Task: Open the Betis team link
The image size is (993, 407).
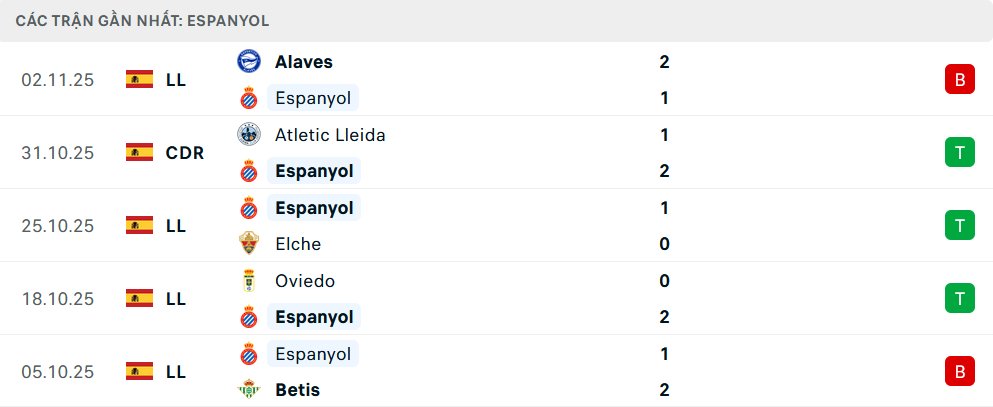Action: (x=297, y=390)
